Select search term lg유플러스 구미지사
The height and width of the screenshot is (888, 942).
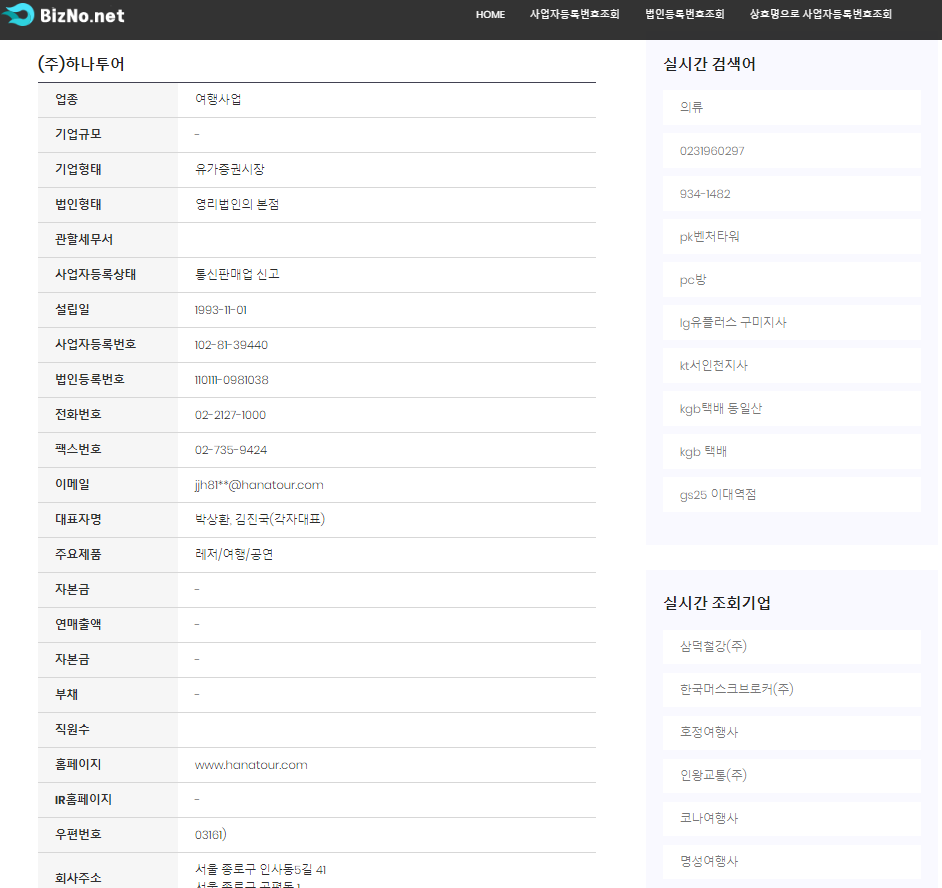(792, 323)
